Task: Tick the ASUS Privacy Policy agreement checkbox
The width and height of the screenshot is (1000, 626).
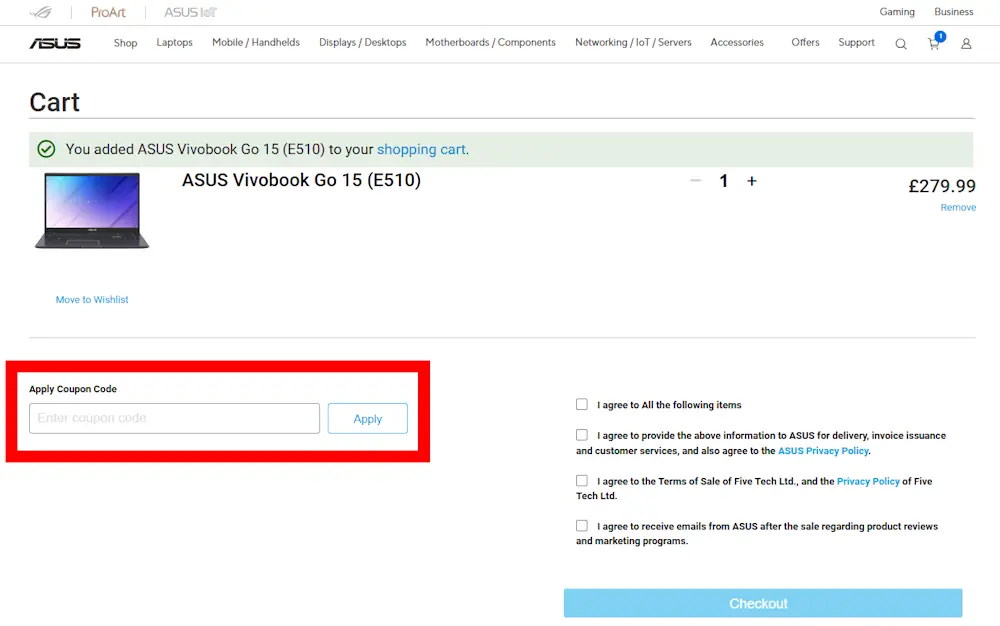Action: [x=582, y=435]
